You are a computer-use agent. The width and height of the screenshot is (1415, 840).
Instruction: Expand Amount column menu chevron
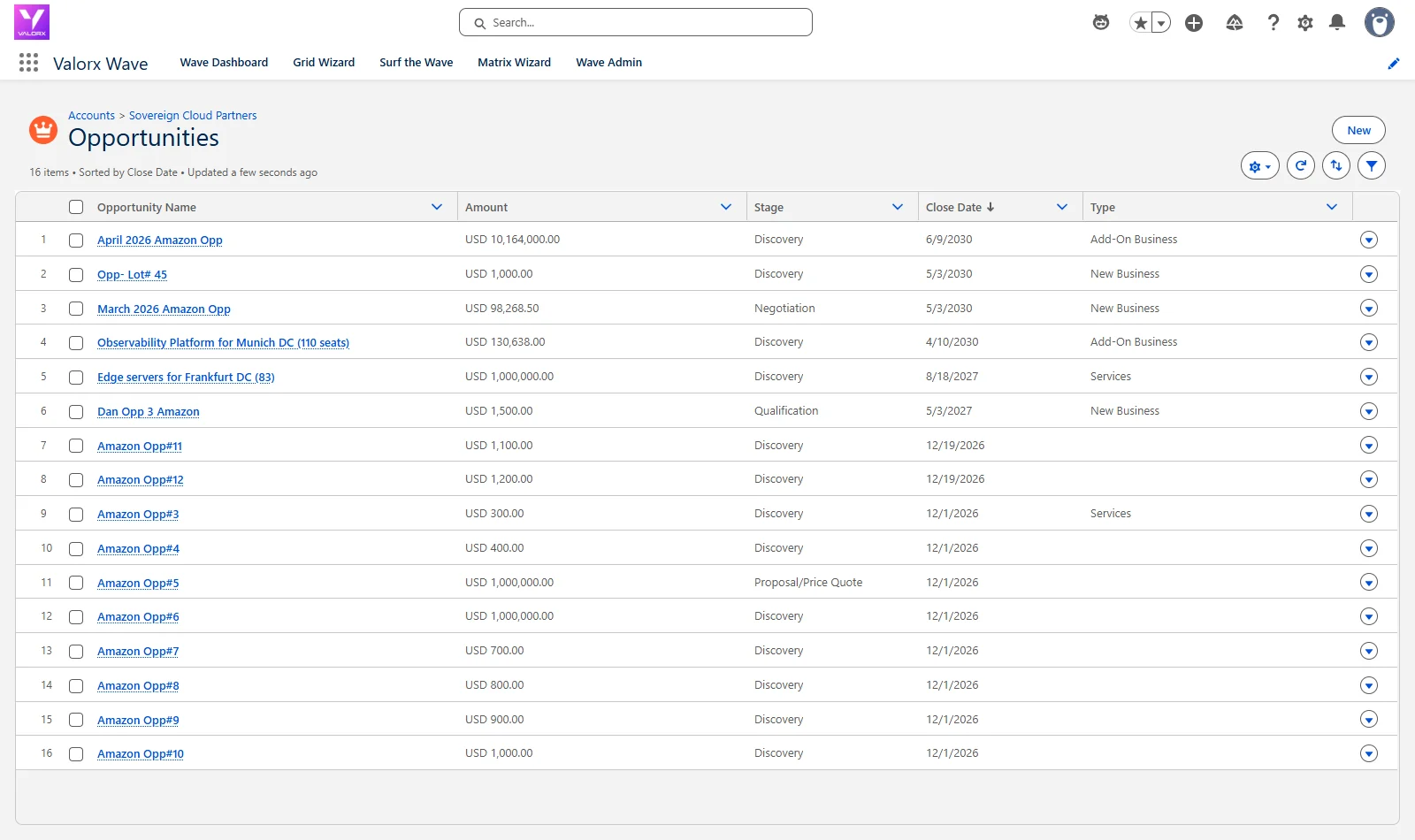(726, 207)
